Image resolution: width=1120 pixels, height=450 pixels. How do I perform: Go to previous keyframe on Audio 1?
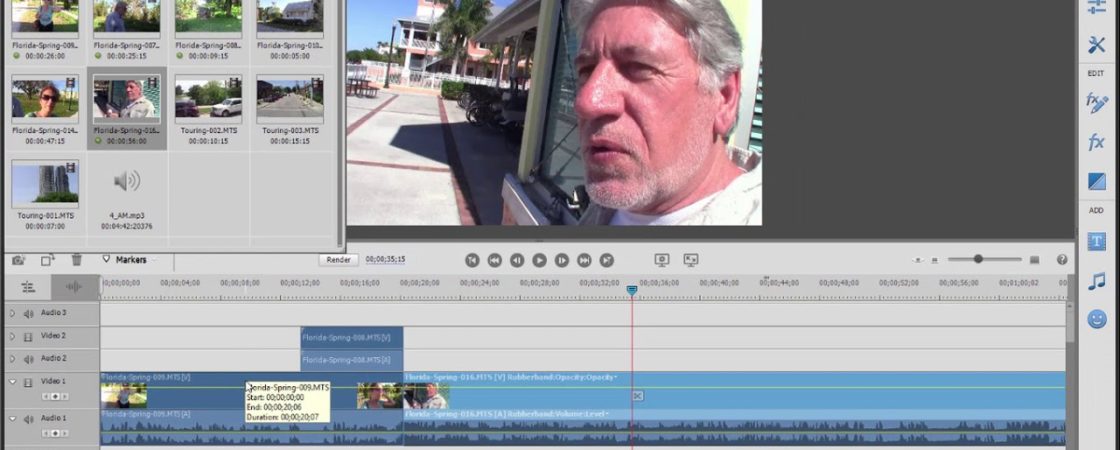pyautogui.click(x=46, y=434)
